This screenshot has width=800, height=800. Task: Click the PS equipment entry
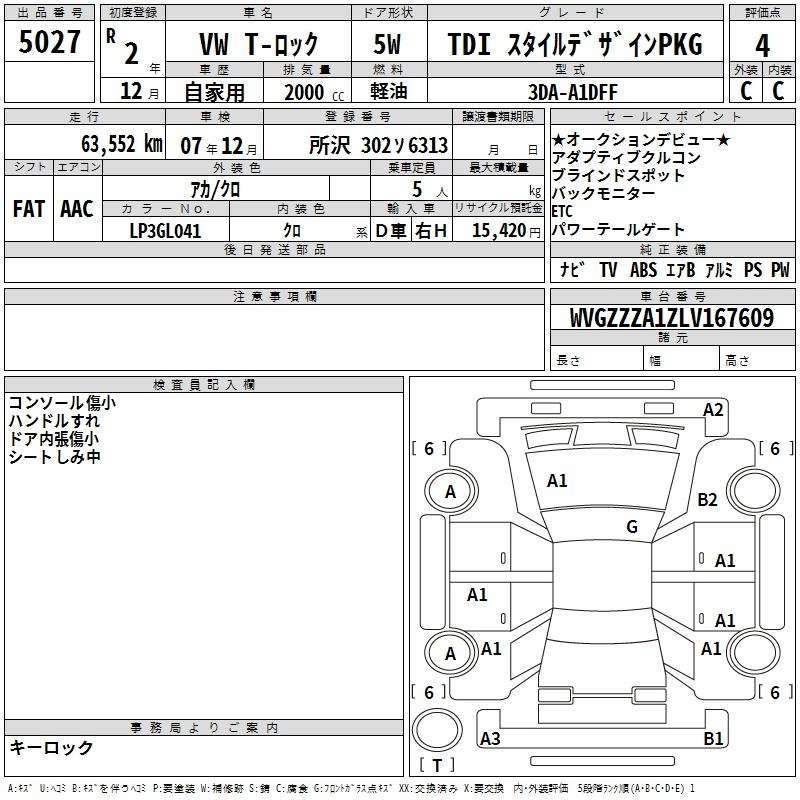[753, 269]
